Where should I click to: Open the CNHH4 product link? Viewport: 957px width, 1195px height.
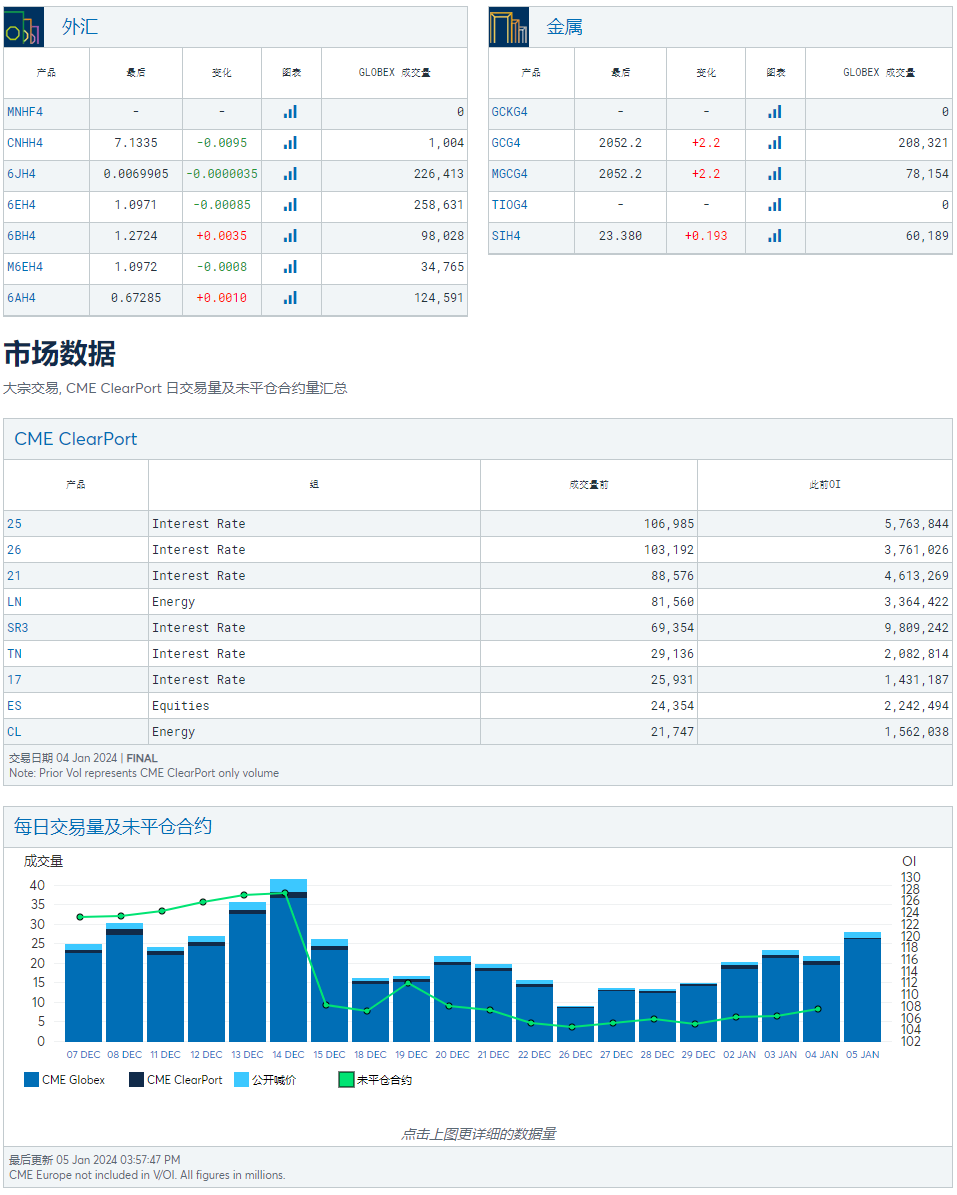point(25,143)
